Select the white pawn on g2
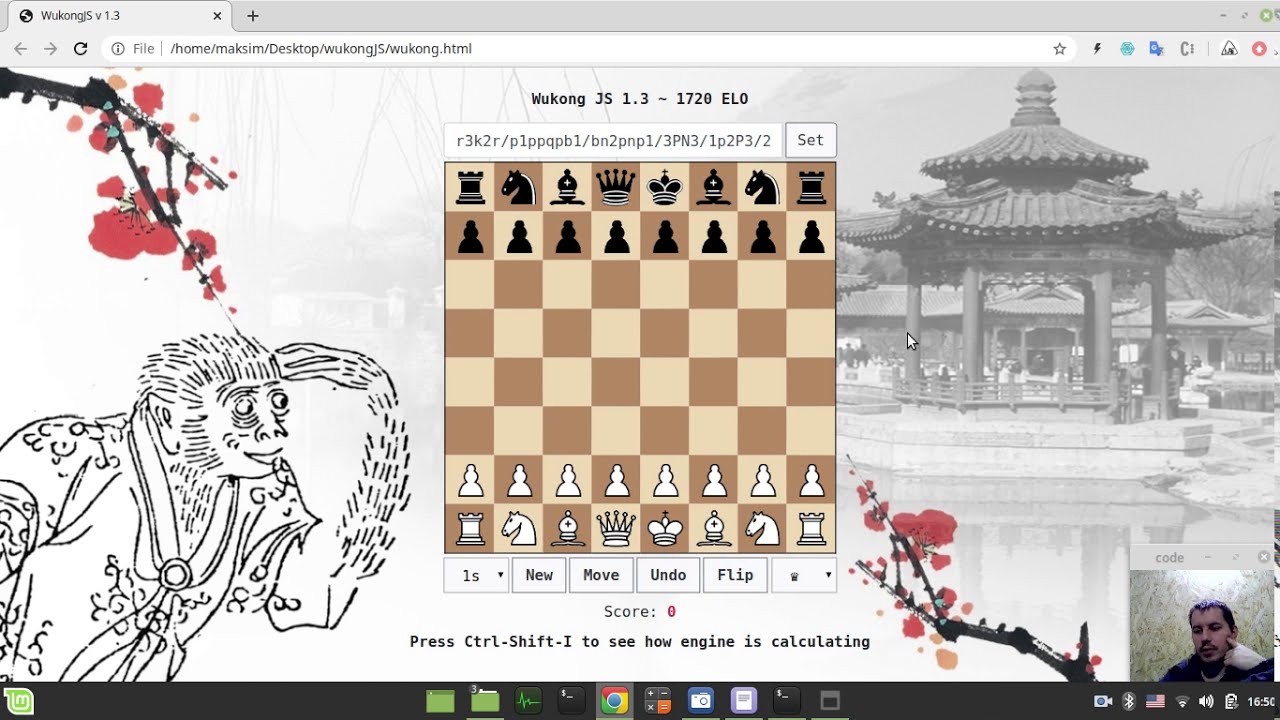 point(763,480)
